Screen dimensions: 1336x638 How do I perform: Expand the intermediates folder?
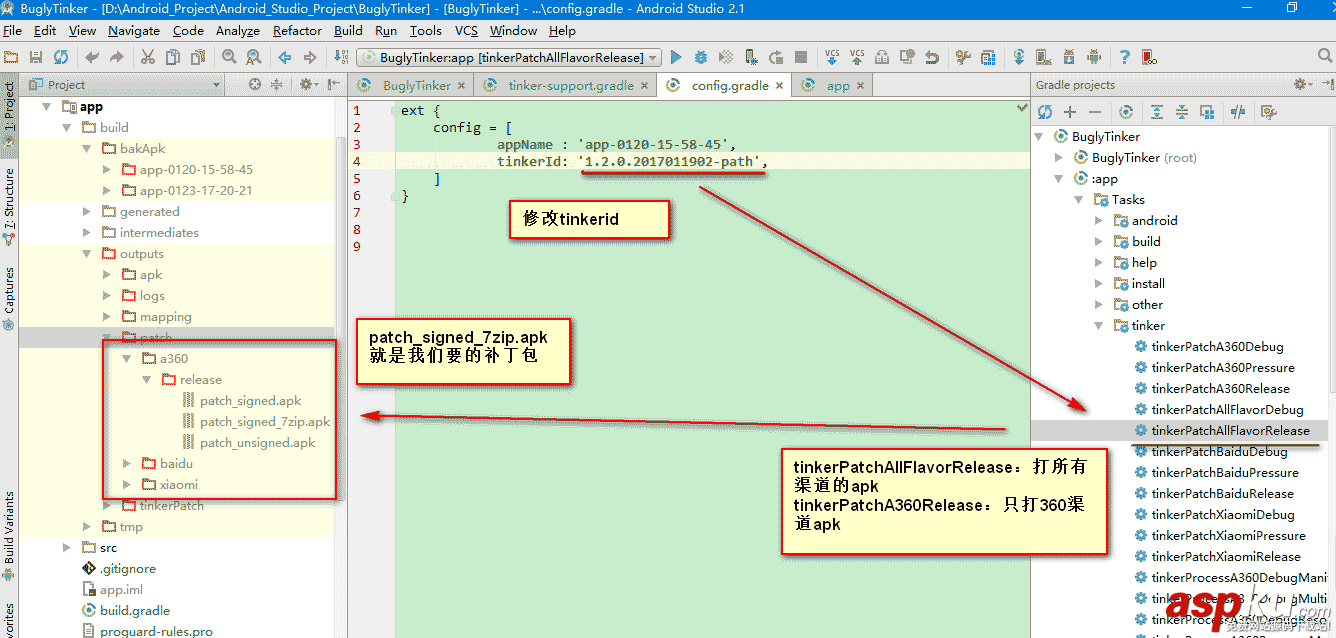88,233
